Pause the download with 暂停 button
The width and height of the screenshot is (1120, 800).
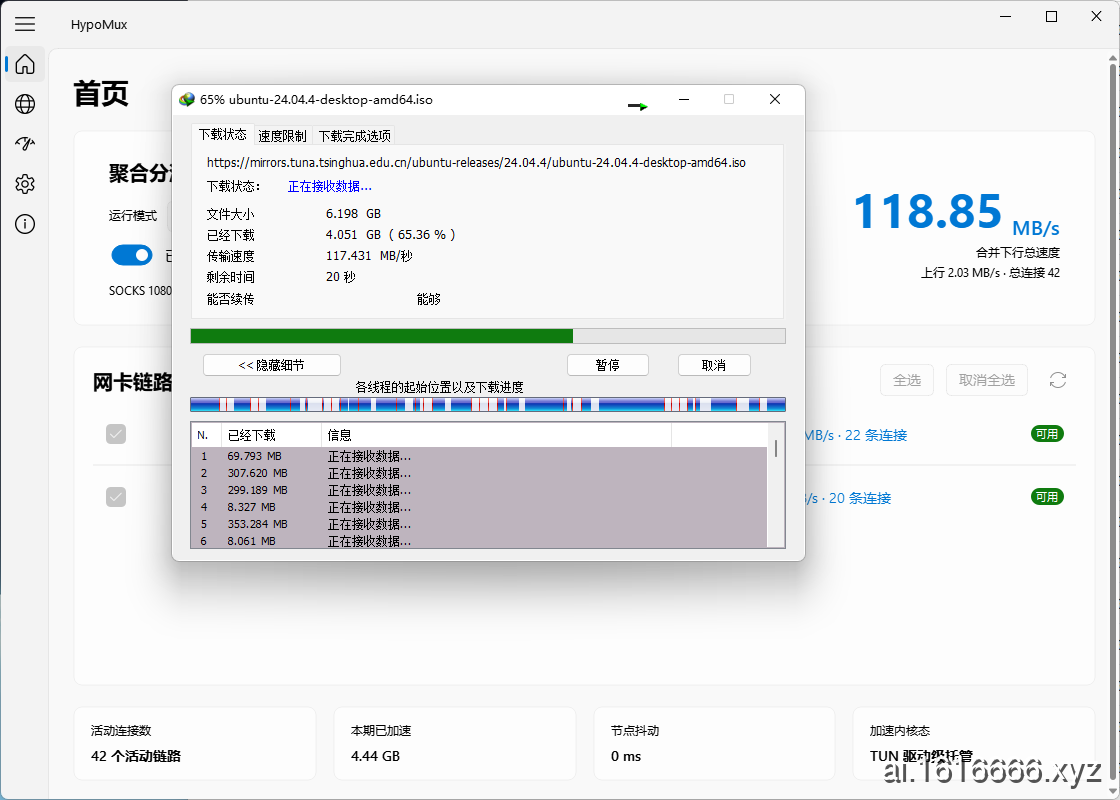pos(607,365)
